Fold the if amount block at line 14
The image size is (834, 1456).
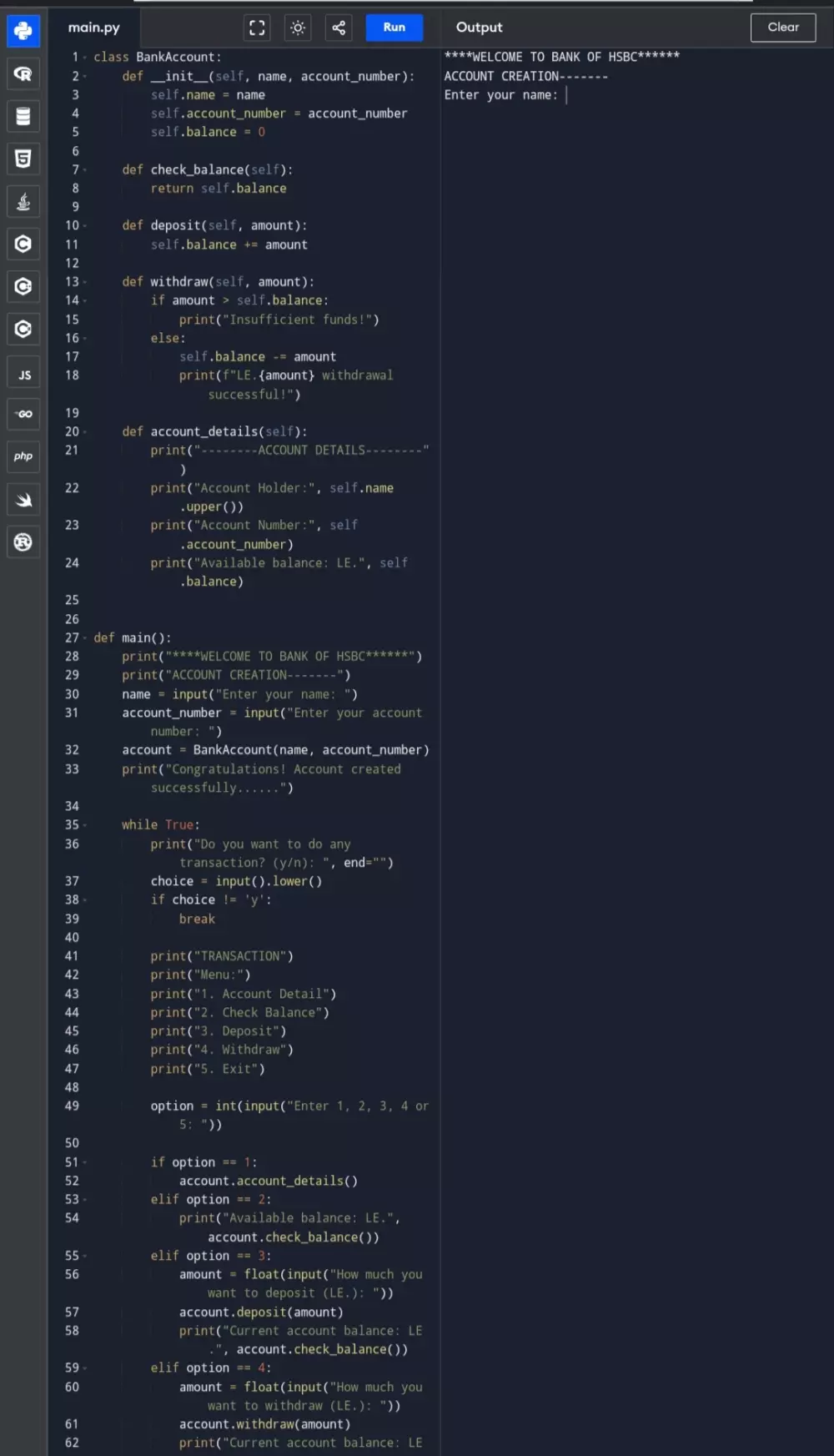[x=85, y=300]
